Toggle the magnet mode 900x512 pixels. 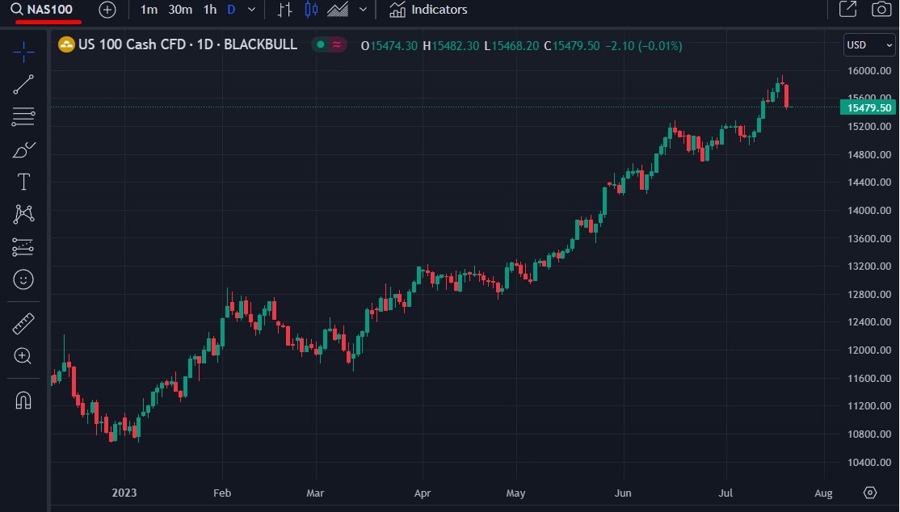pyautogui.click(x=24, y=400)
